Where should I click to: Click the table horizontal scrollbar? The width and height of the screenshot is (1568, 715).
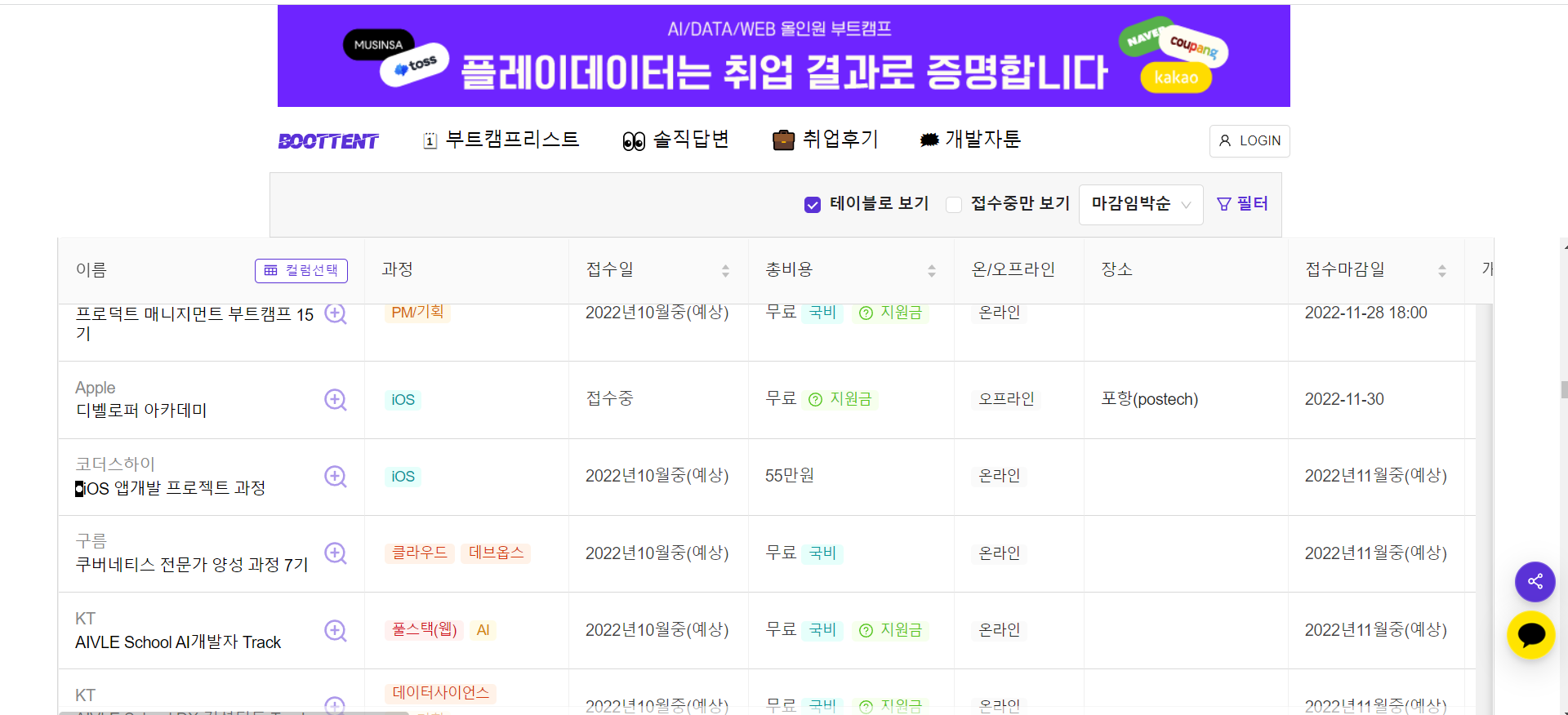click(x=234, y=713)
